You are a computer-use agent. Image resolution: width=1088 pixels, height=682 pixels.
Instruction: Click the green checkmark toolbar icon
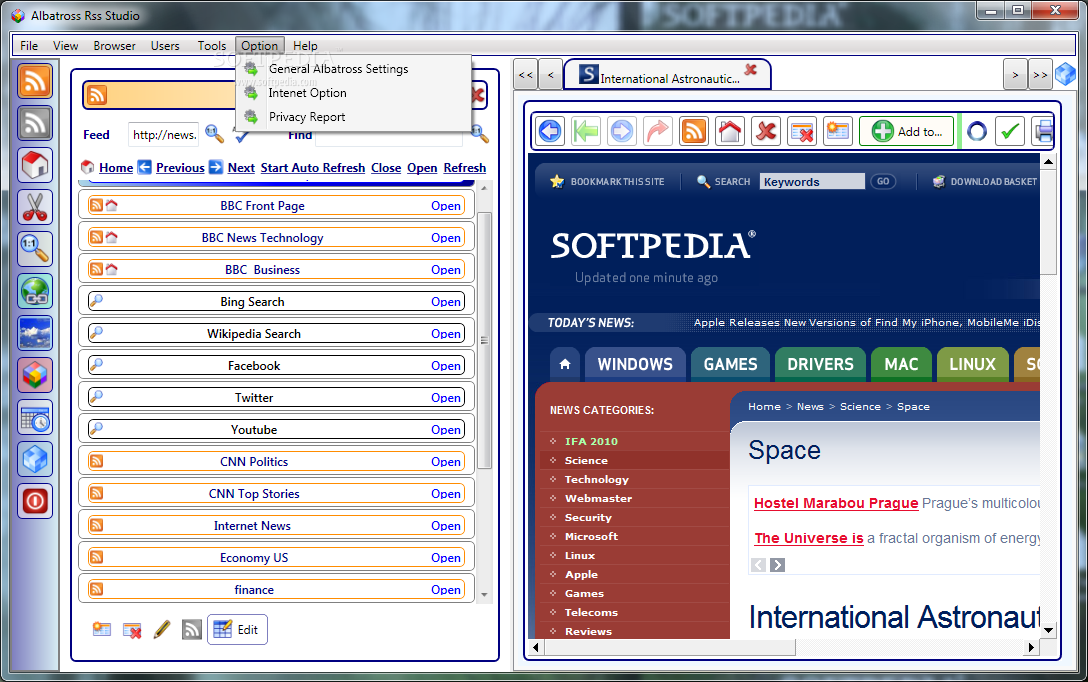coord(1010,131)
